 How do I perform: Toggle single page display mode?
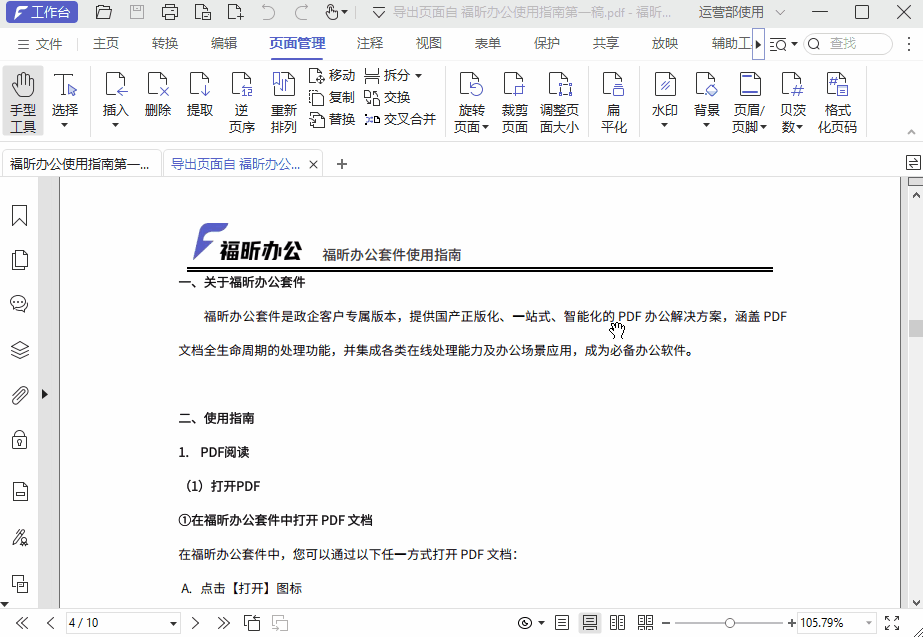coord(562,621)
